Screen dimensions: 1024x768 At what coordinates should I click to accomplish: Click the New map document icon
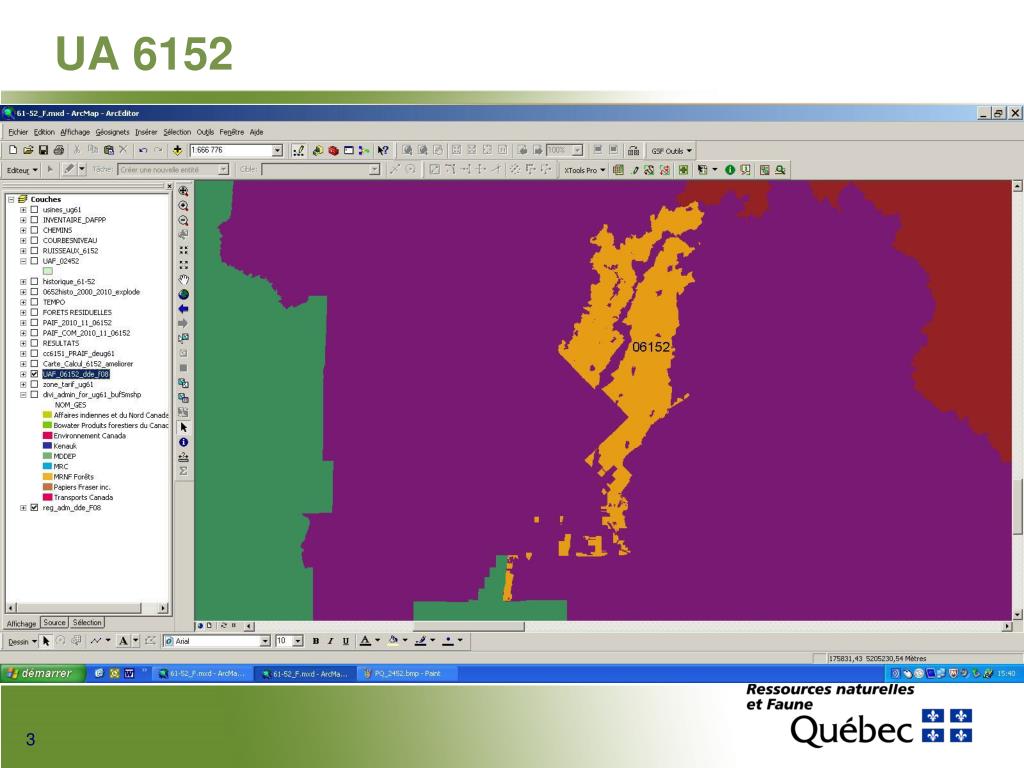12,150
